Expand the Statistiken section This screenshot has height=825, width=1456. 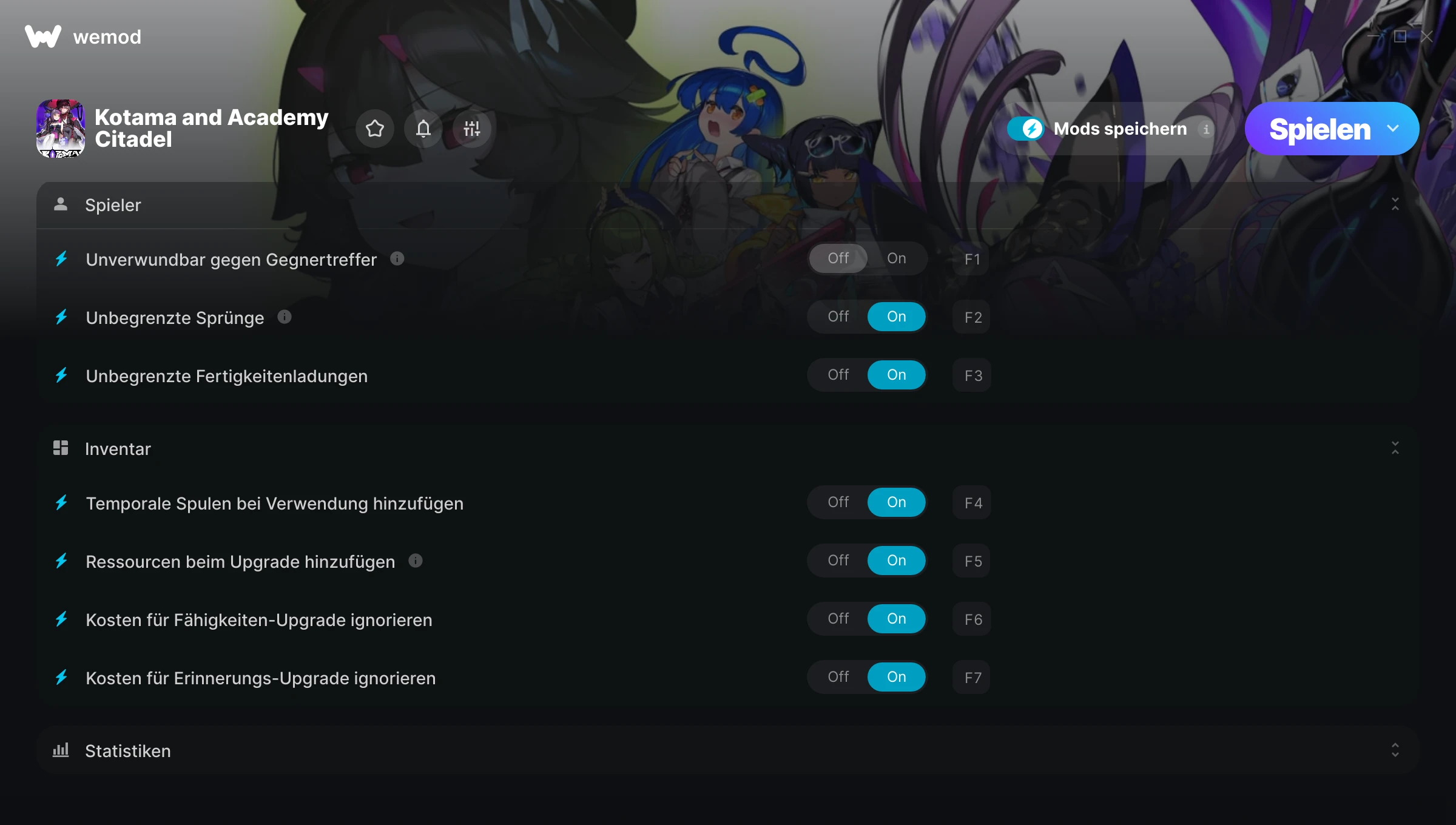point(1395,750)
